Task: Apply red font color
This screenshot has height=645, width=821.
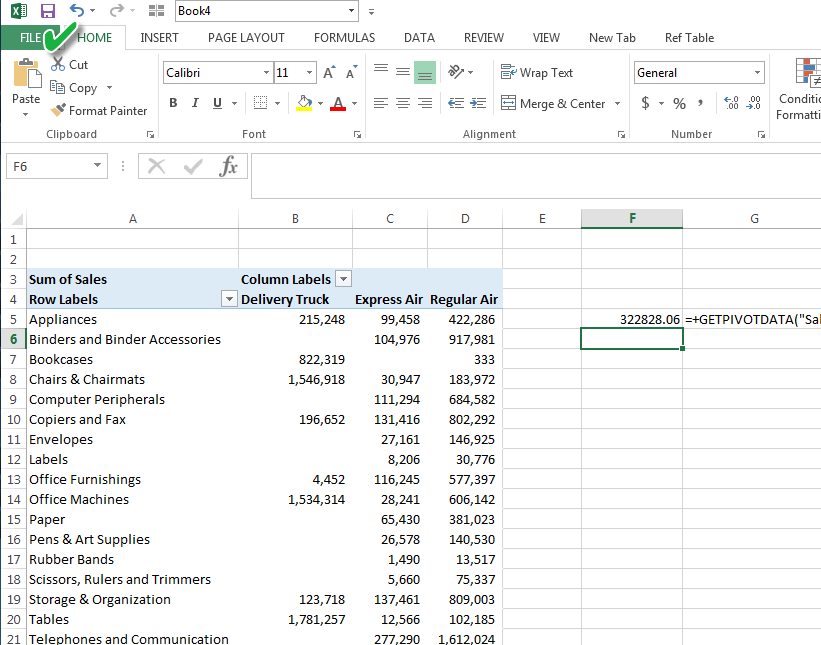Action: 338,103
